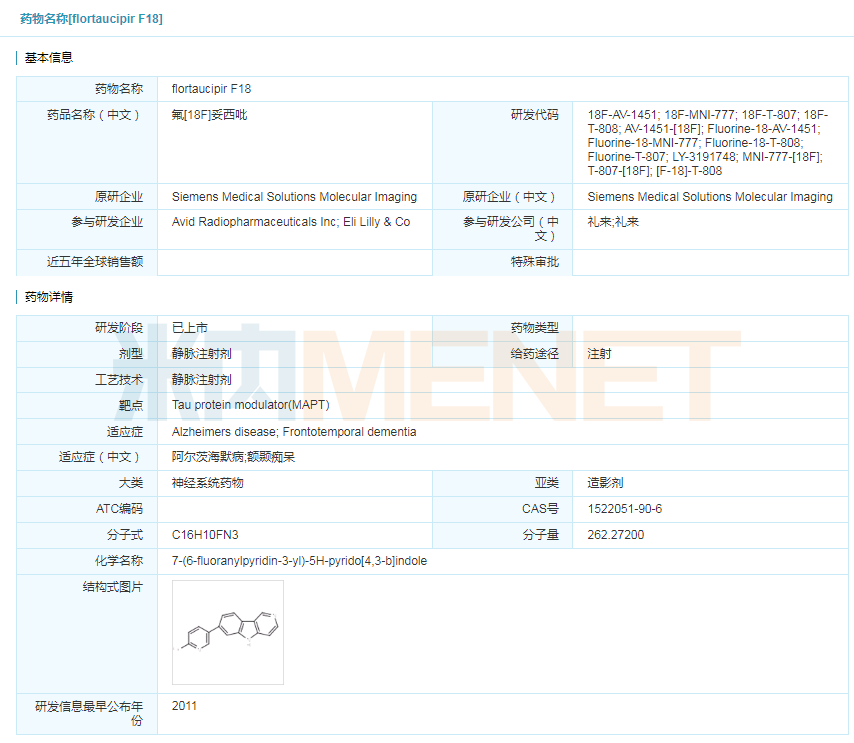
Task: Select the 给药途径 value 注射
Action: (x=599, y=354)
